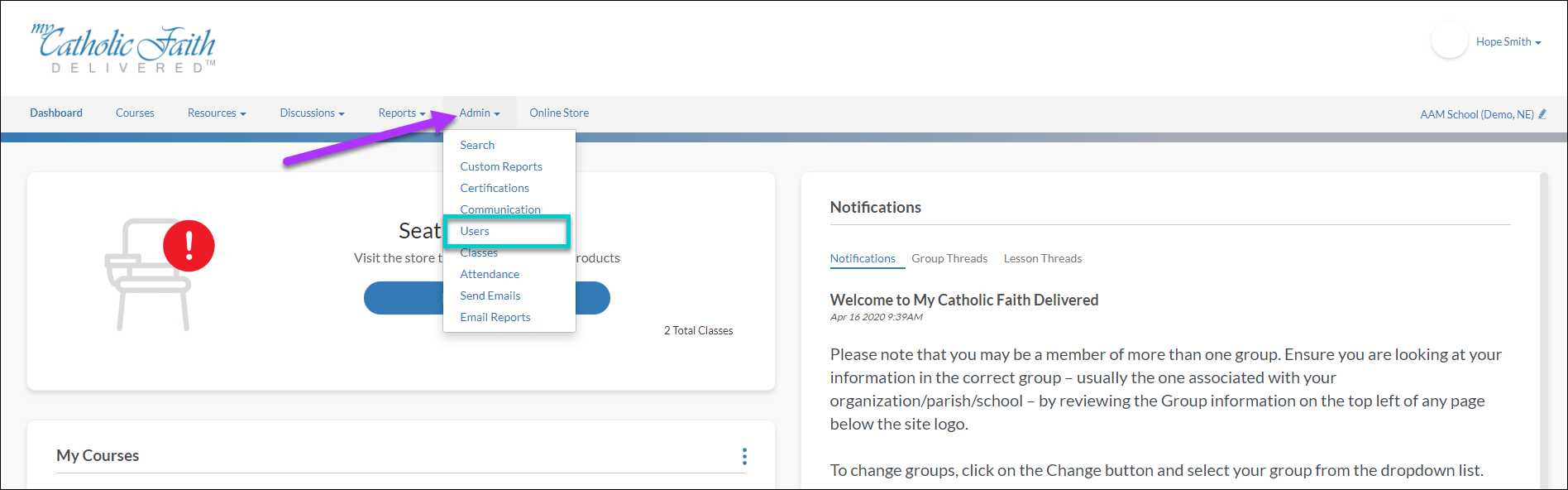This screenshot has width=1568, height=490.
Task: Click the My Catholic Faith Delivered logo
Action: (x=123, y=48)
